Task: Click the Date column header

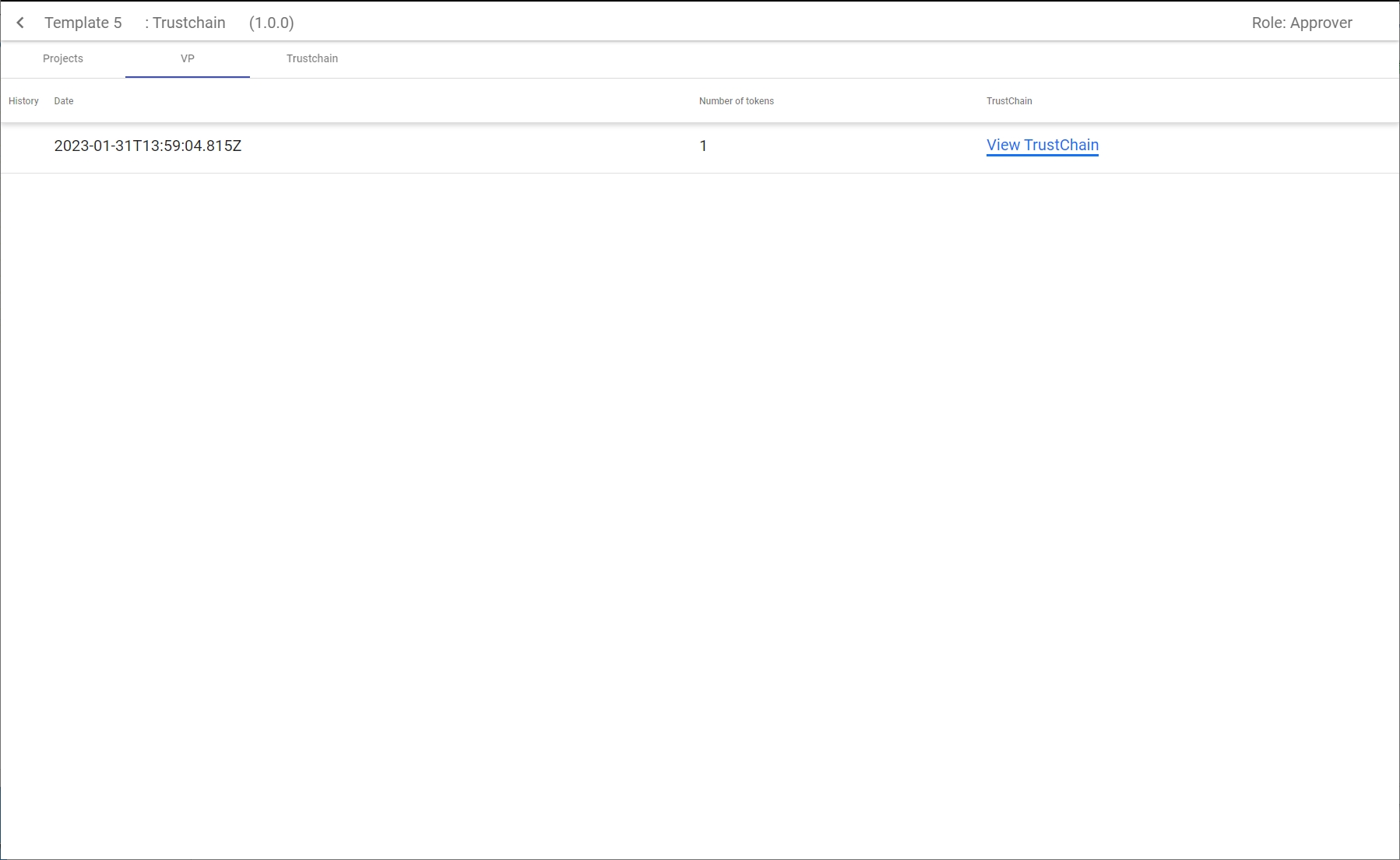Action: tap(64, 101)
